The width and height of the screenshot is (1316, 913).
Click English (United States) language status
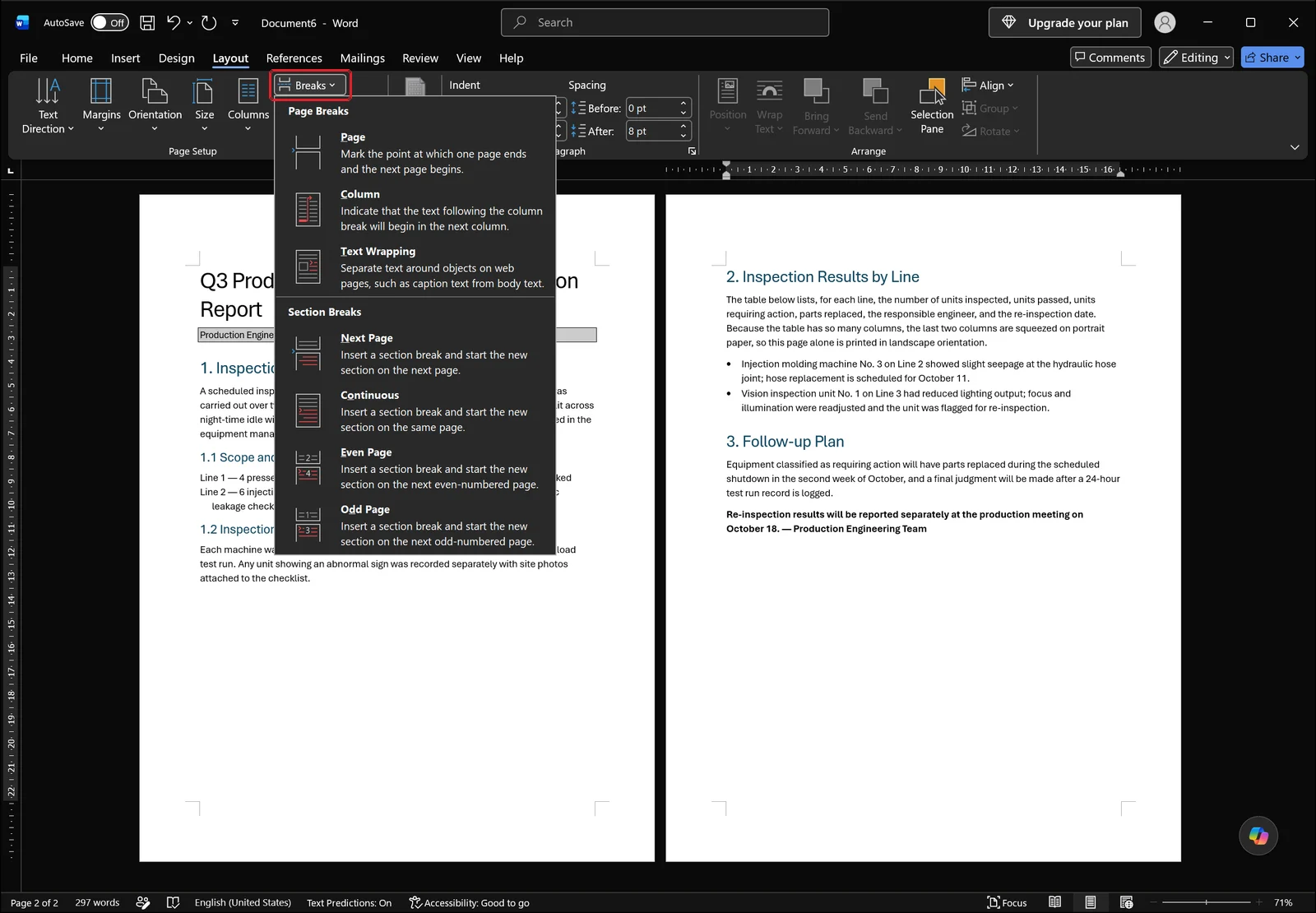243,902
